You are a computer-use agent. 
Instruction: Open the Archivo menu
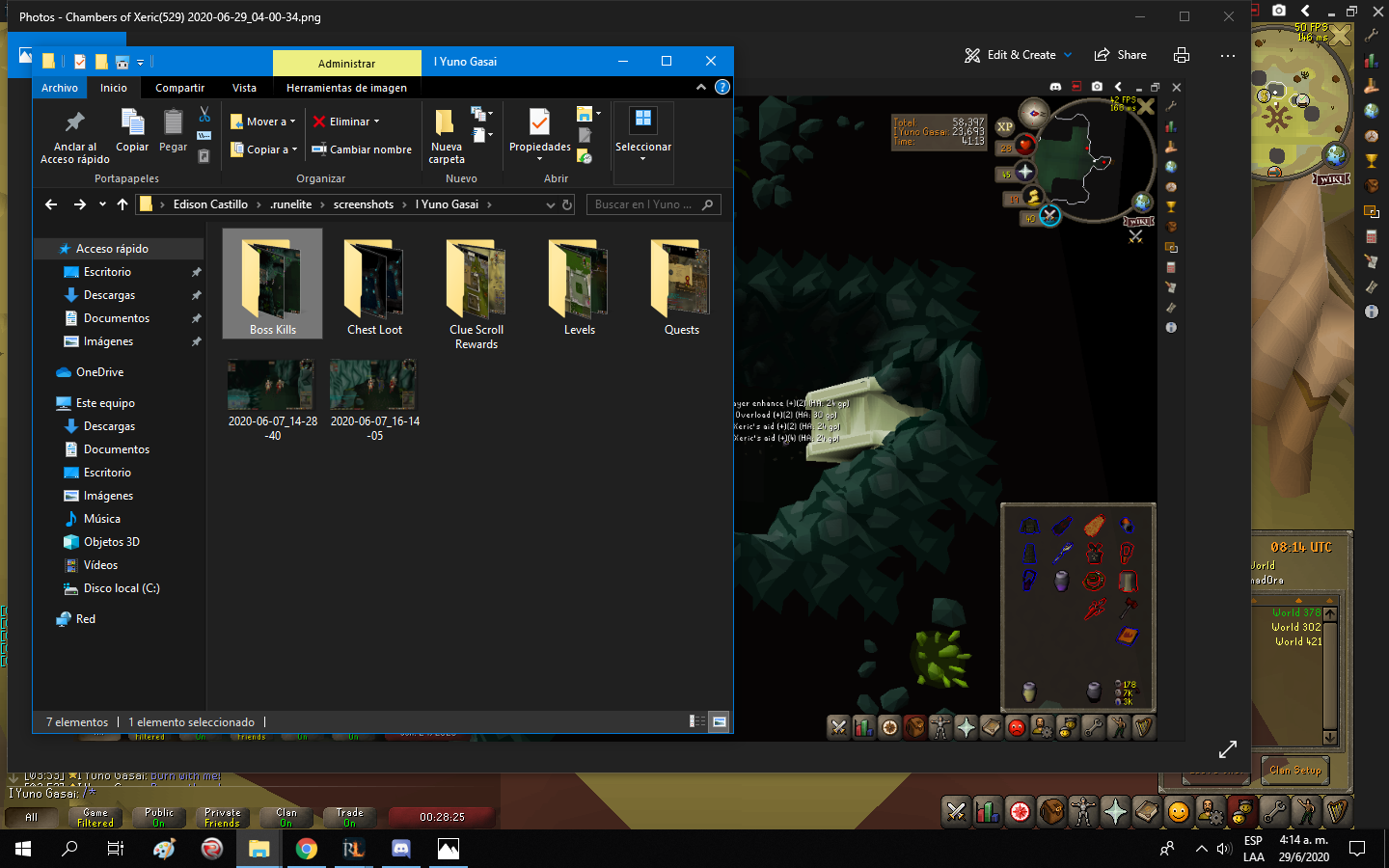coord(60,88)
